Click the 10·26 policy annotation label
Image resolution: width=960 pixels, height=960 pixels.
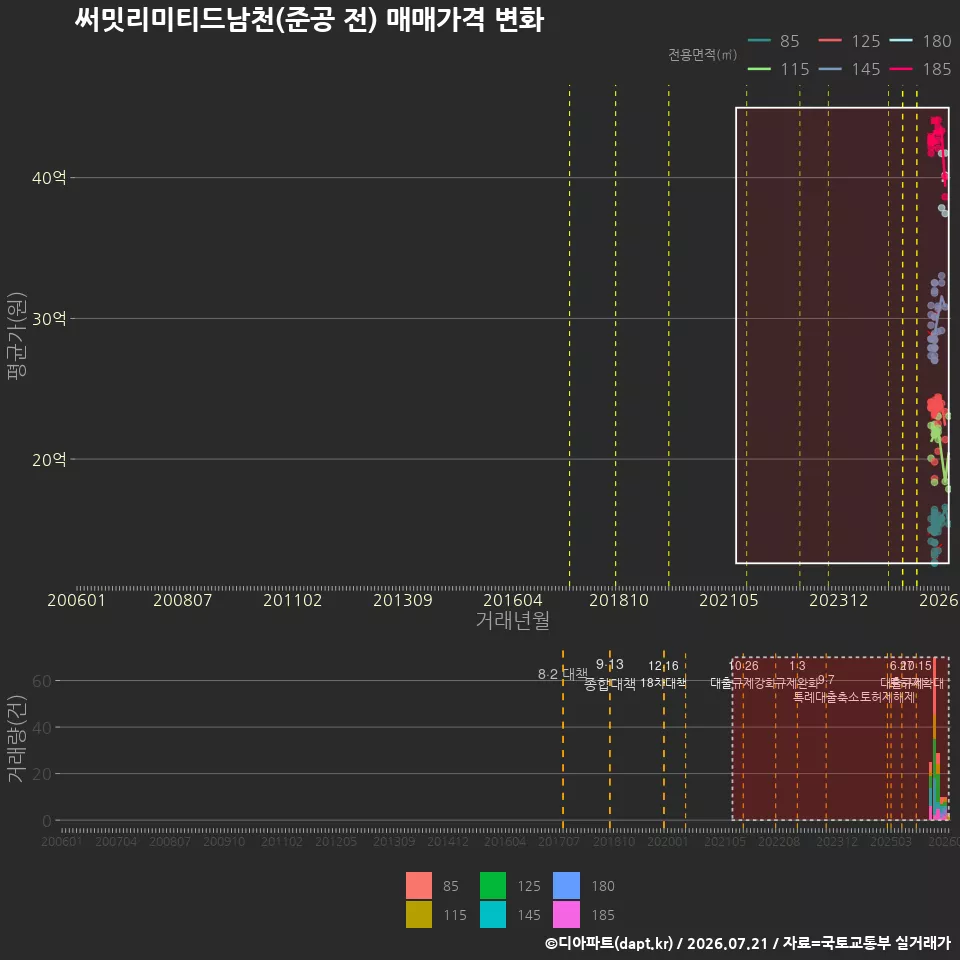tap(743, 666)
